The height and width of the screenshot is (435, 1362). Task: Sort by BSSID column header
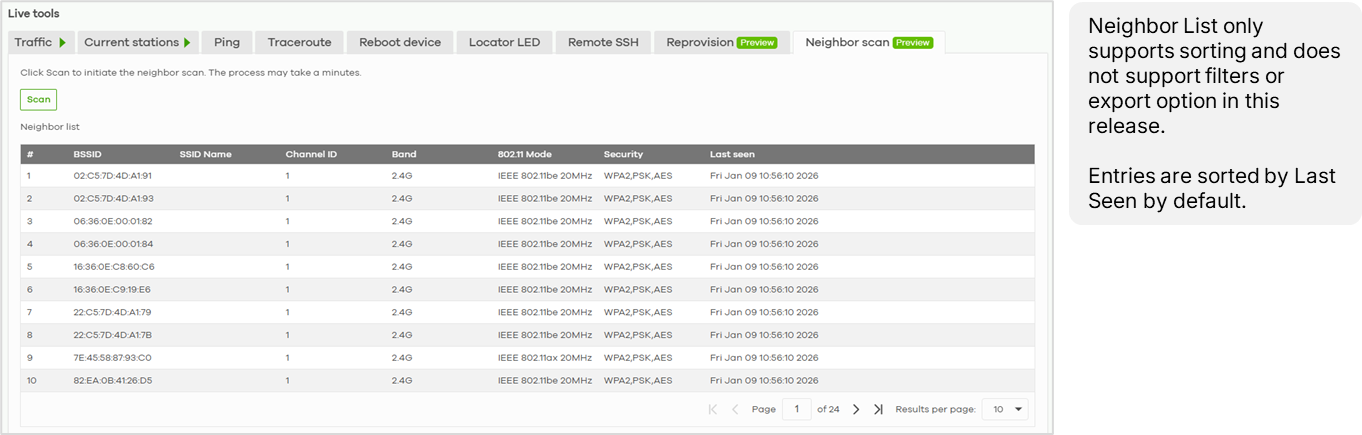[87, 154]
